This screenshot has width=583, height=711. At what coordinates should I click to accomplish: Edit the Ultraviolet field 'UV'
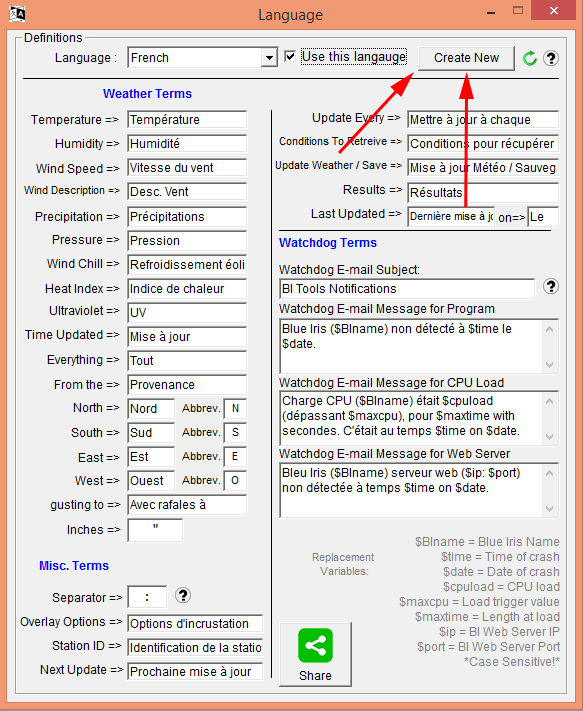click(x=187, y=313)
